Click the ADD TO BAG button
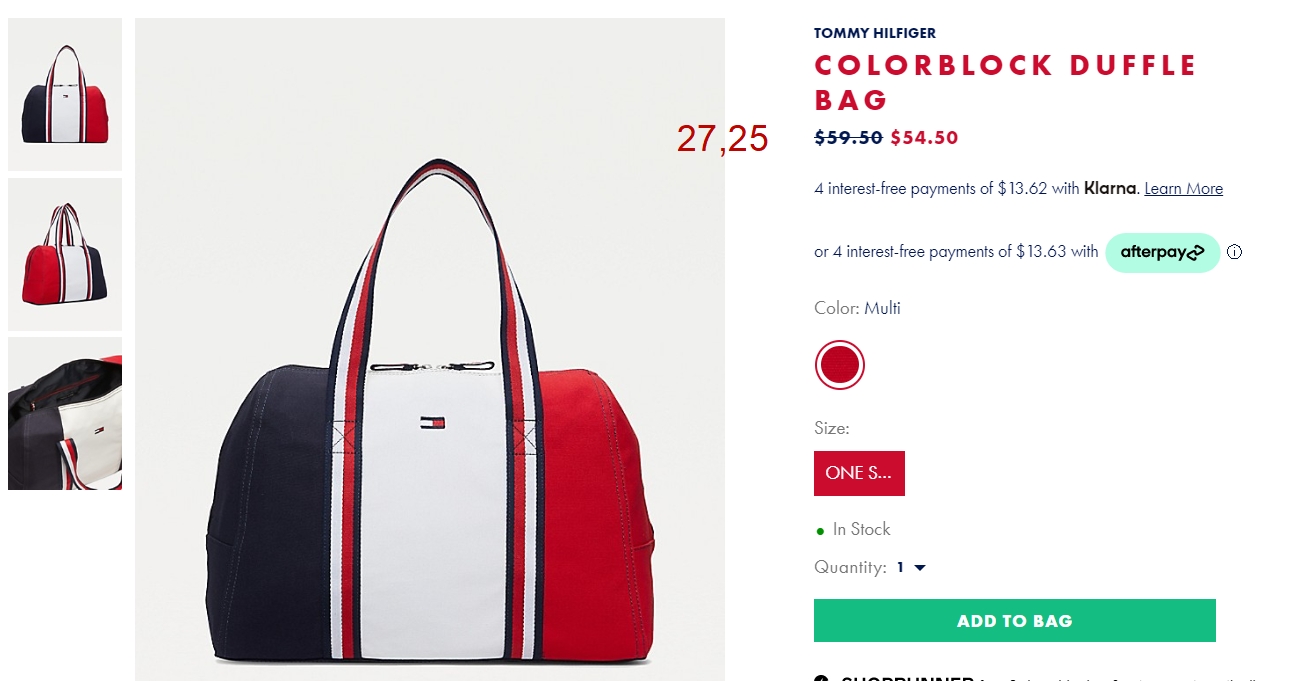The height and width of the screenshot is (681, 1289). click(x=1014, y=620)
